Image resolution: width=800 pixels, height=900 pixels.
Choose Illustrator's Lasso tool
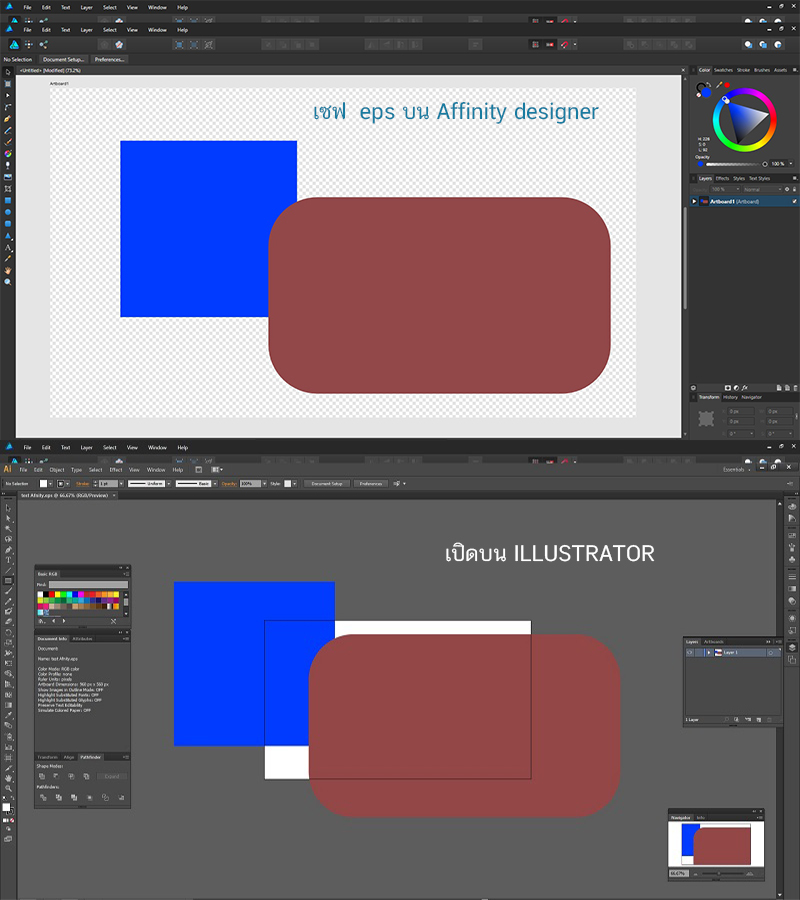point(8,540)
